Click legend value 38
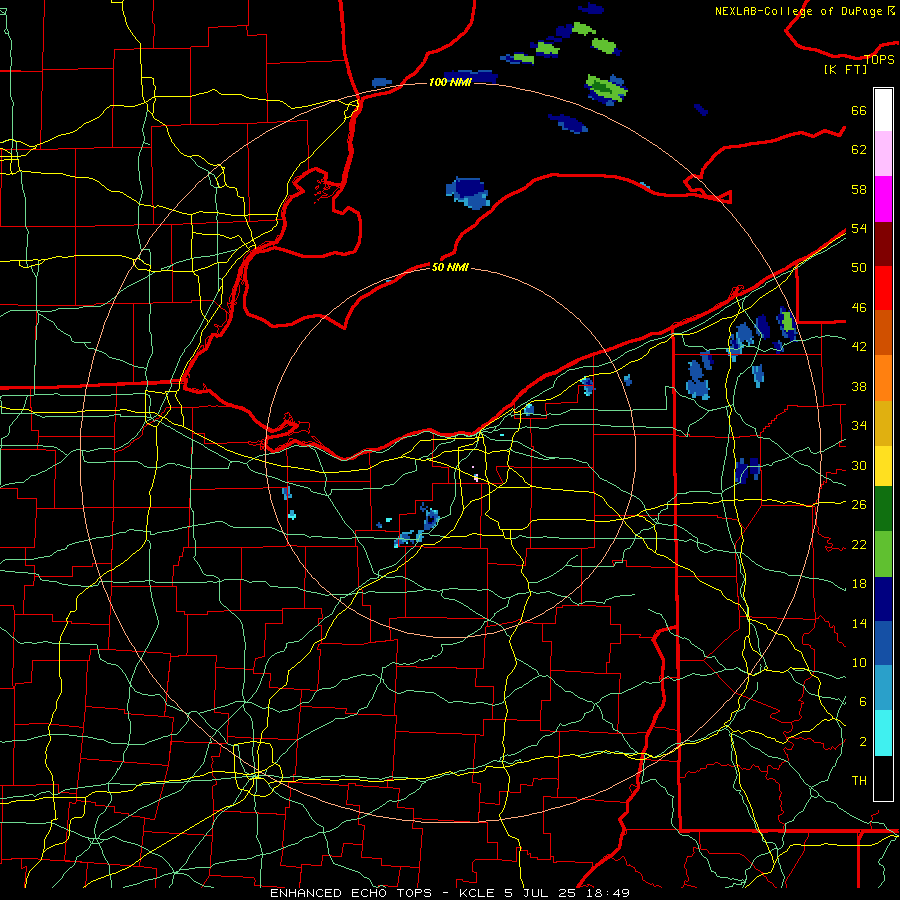900x900 pixels. click(859, 386)
